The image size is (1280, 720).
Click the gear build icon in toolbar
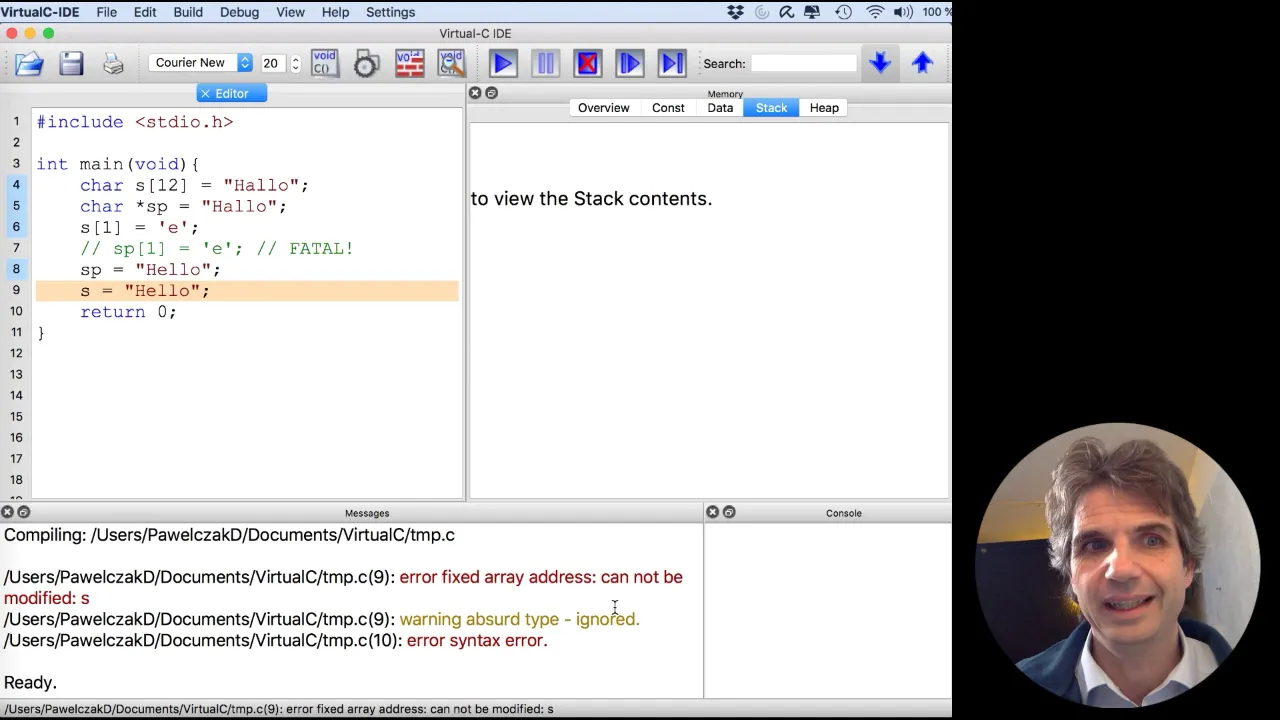(366, 63)
